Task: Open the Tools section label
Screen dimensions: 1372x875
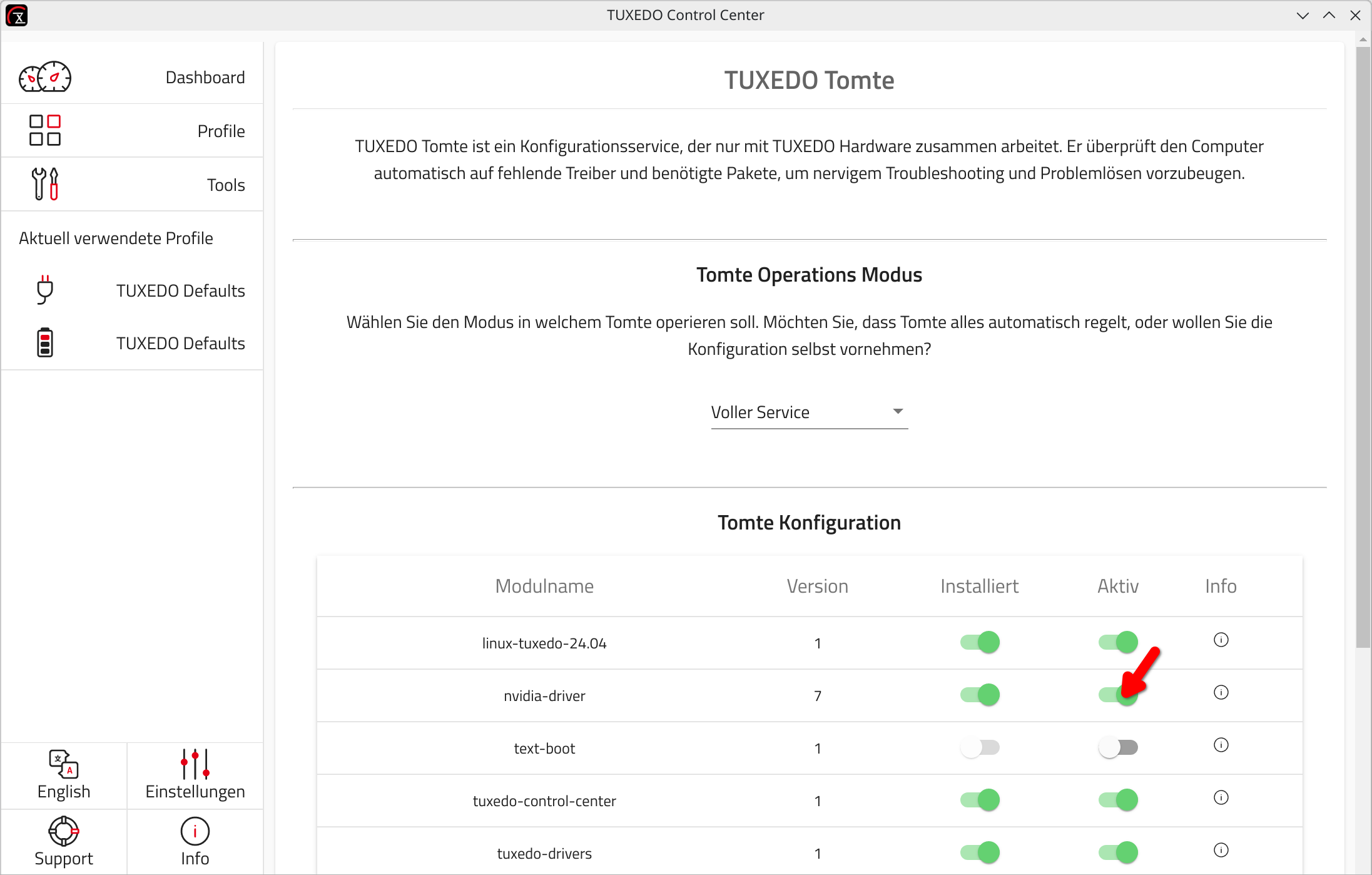Action: 226,185
